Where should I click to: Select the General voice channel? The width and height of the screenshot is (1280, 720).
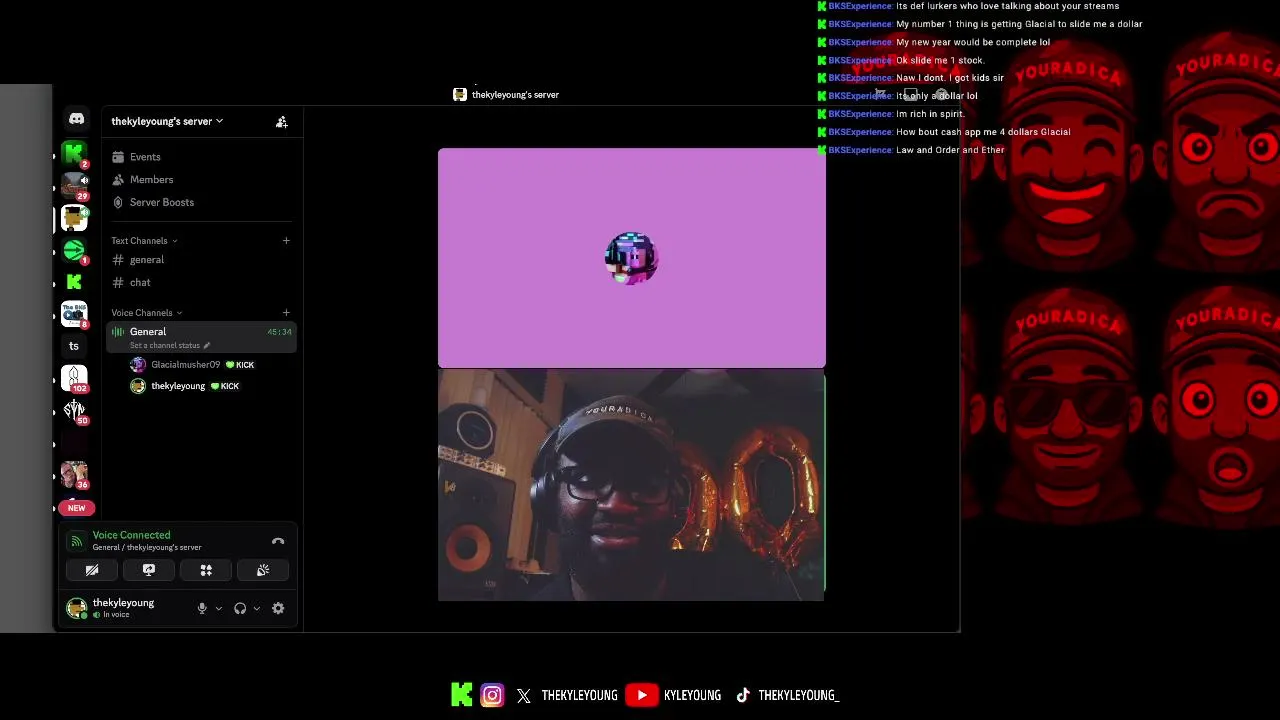coord(201,338)
